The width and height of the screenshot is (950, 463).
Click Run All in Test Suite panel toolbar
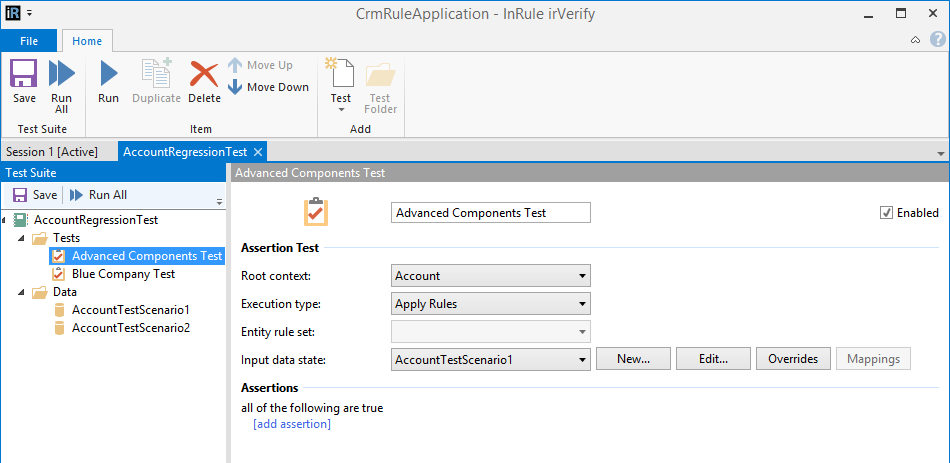98,195
